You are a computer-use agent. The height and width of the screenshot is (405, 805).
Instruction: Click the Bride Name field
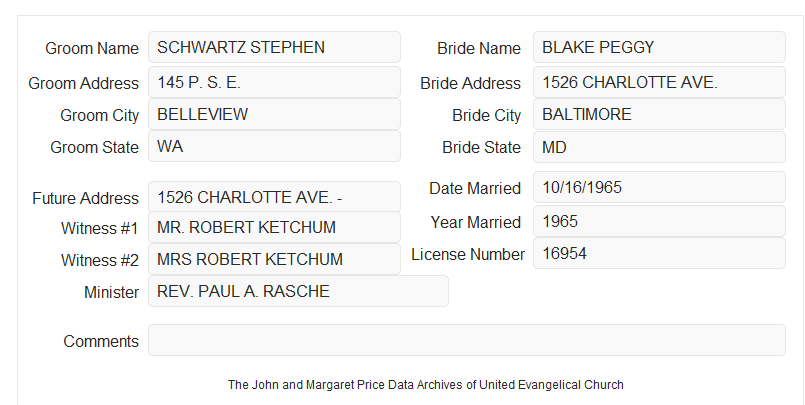tap(659, 47)
